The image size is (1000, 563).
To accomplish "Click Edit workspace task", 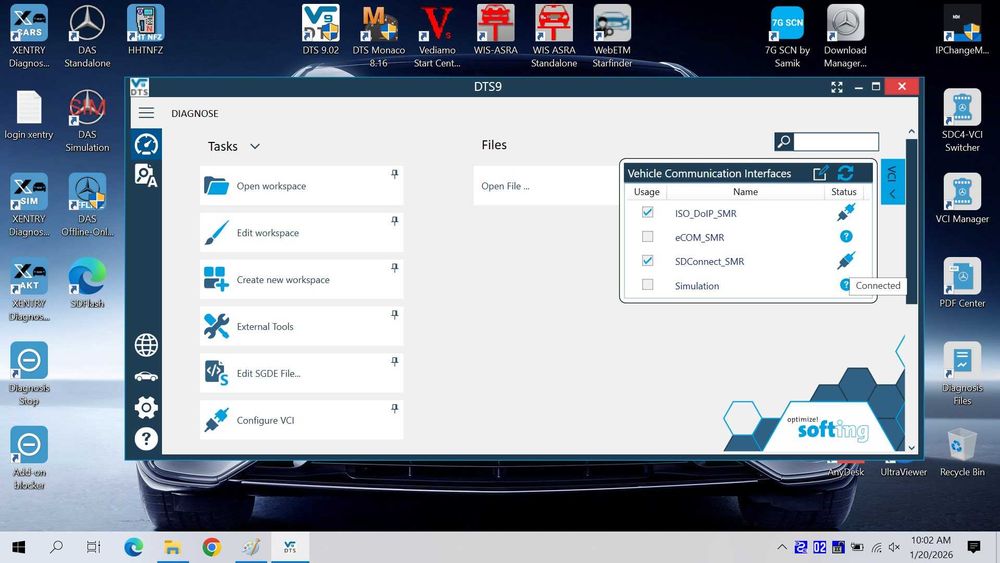I will pos(301,233).
